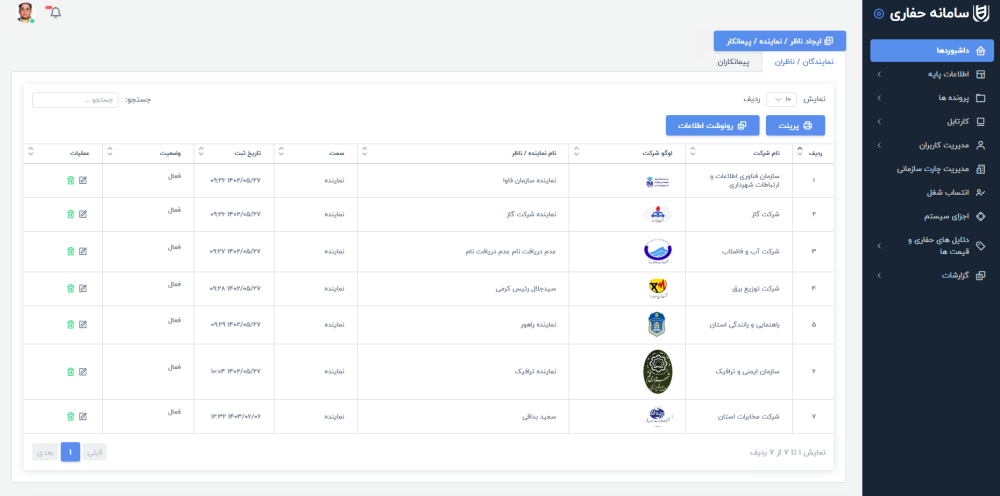Delete the شرکت گاز row with trash icon
Viewport: 1000px width, 496px height.
[x=70, y=214]
